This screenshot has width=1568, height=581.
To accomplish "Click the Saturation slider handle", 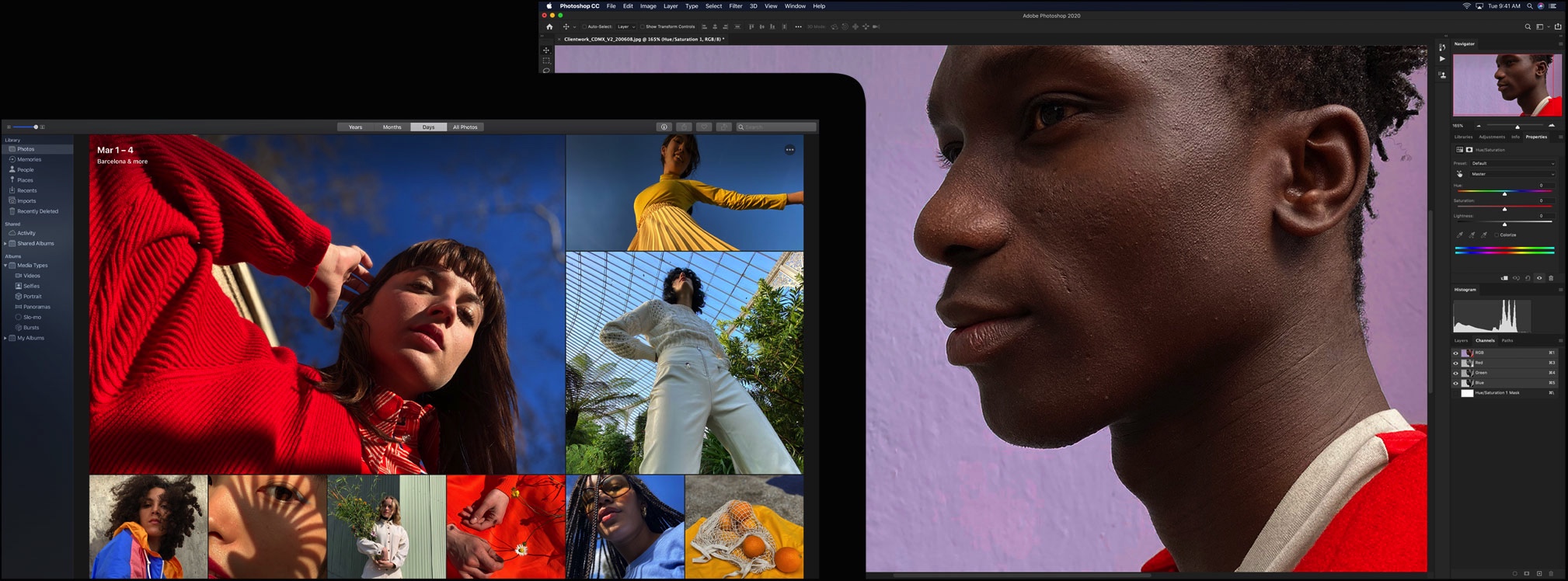I will [x=1504, y=209].
